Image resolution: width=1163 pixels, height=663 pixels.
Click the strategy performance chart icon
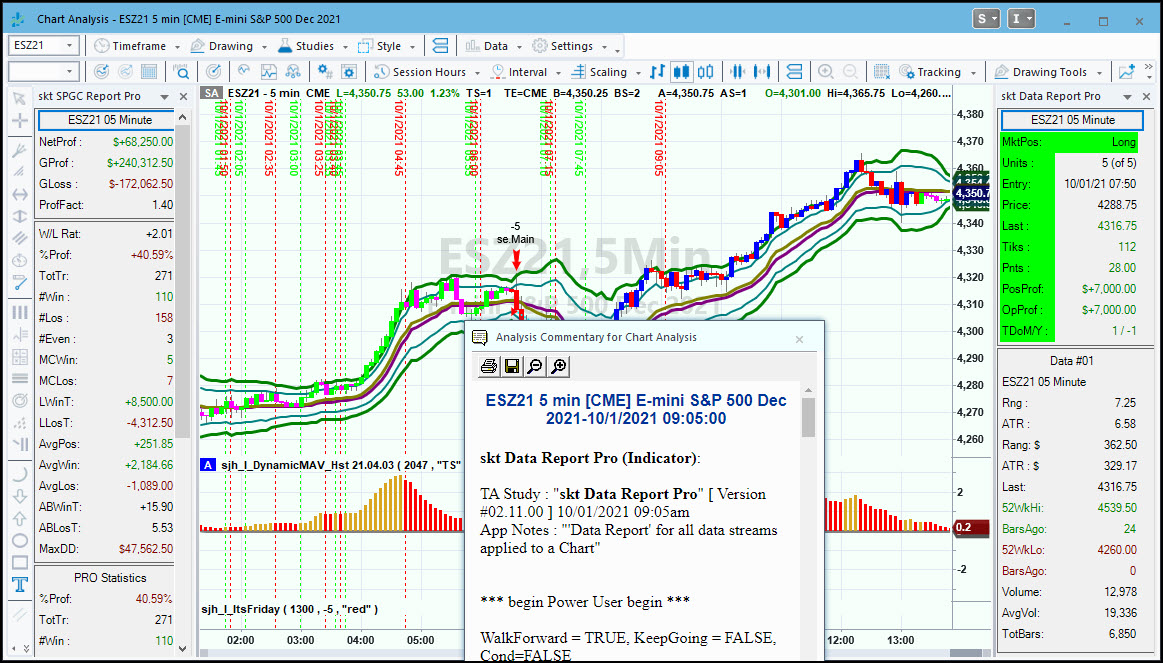[x=268, y=72]
